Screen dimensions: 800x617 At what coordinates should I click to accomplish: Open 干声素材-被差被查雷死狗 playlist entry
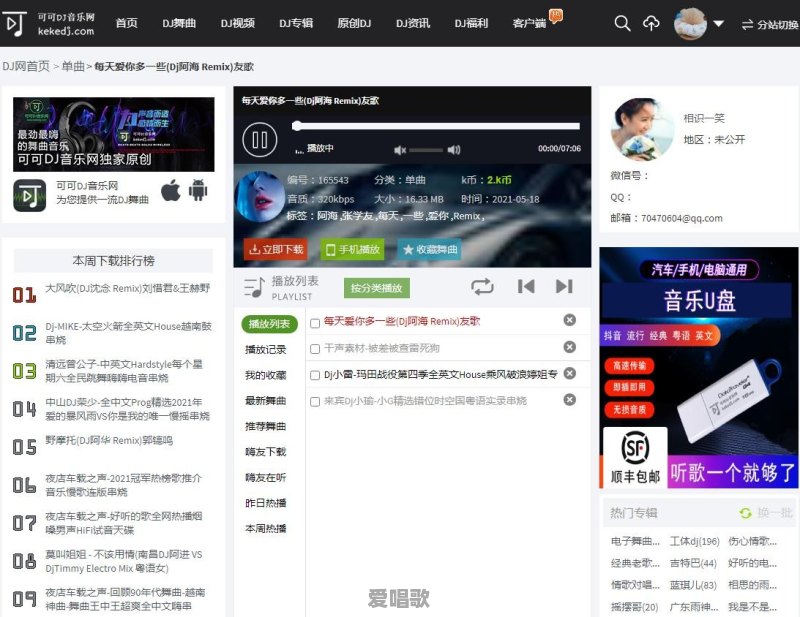click(382, 349)
